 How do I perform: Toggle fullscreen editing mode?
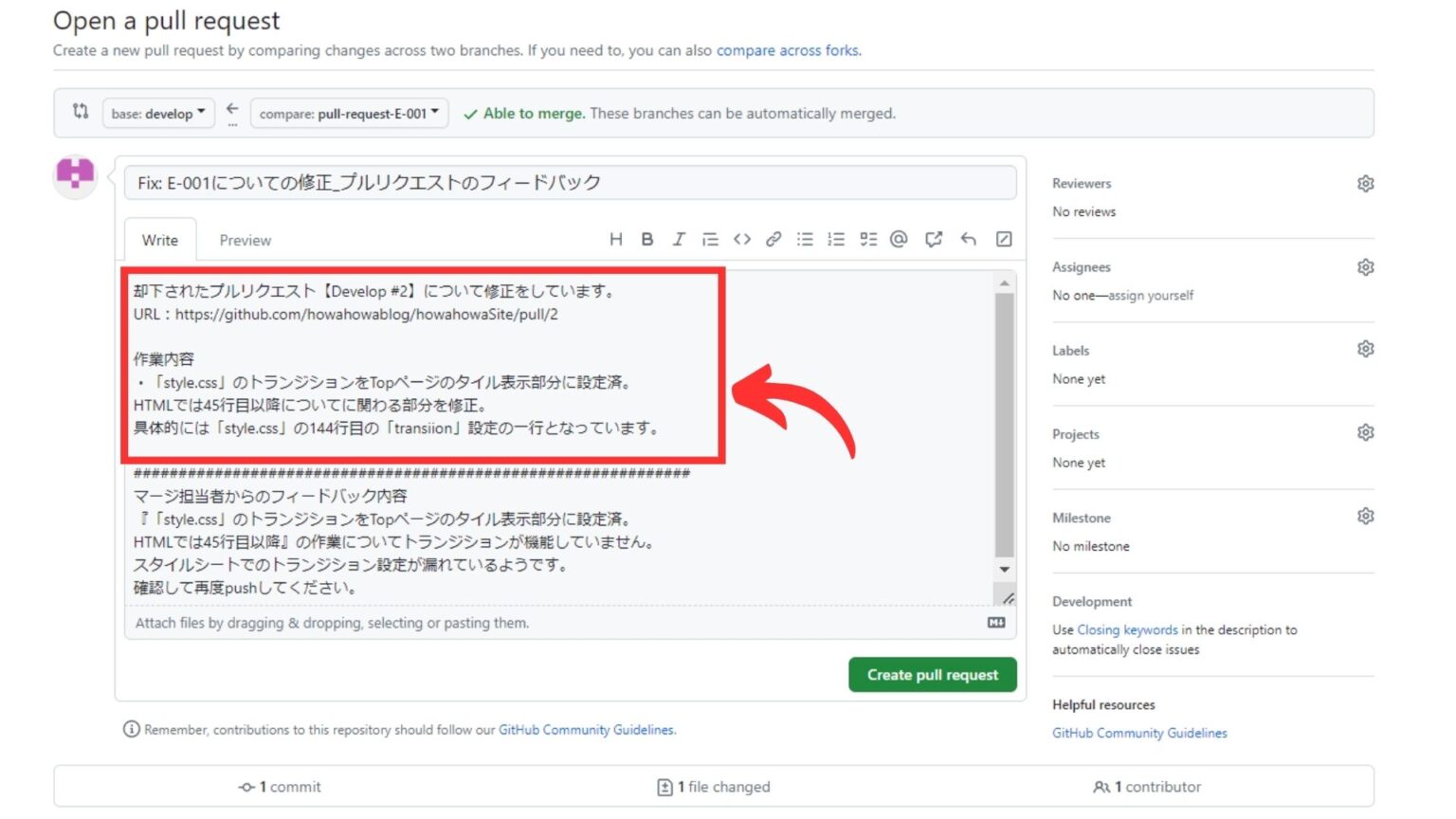coord(1003,239)
